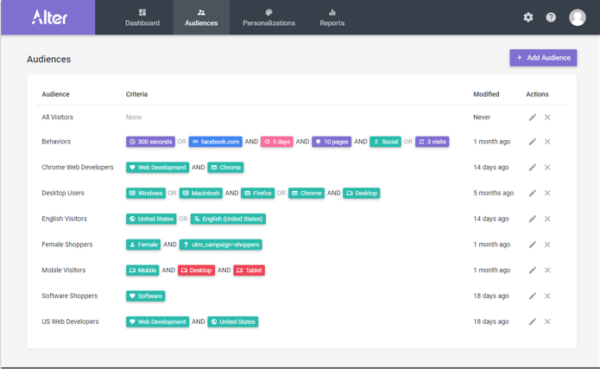Viewport: 600px width, 369px height.
Task: Edit the Female Shoppers audience
Action: (532, 244)
